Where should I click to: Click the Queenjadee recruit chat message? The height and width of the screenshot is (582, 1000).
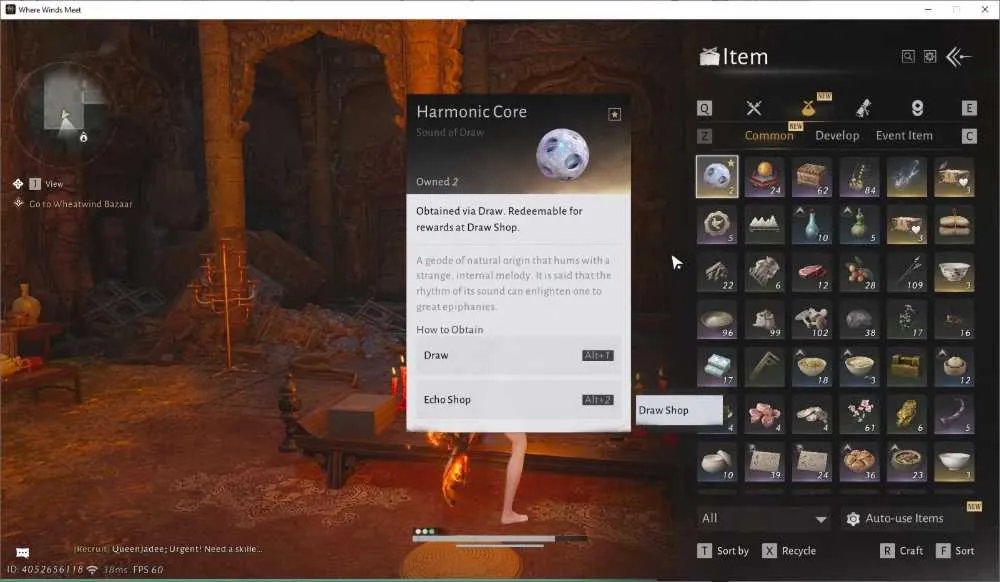click(168, 549)
